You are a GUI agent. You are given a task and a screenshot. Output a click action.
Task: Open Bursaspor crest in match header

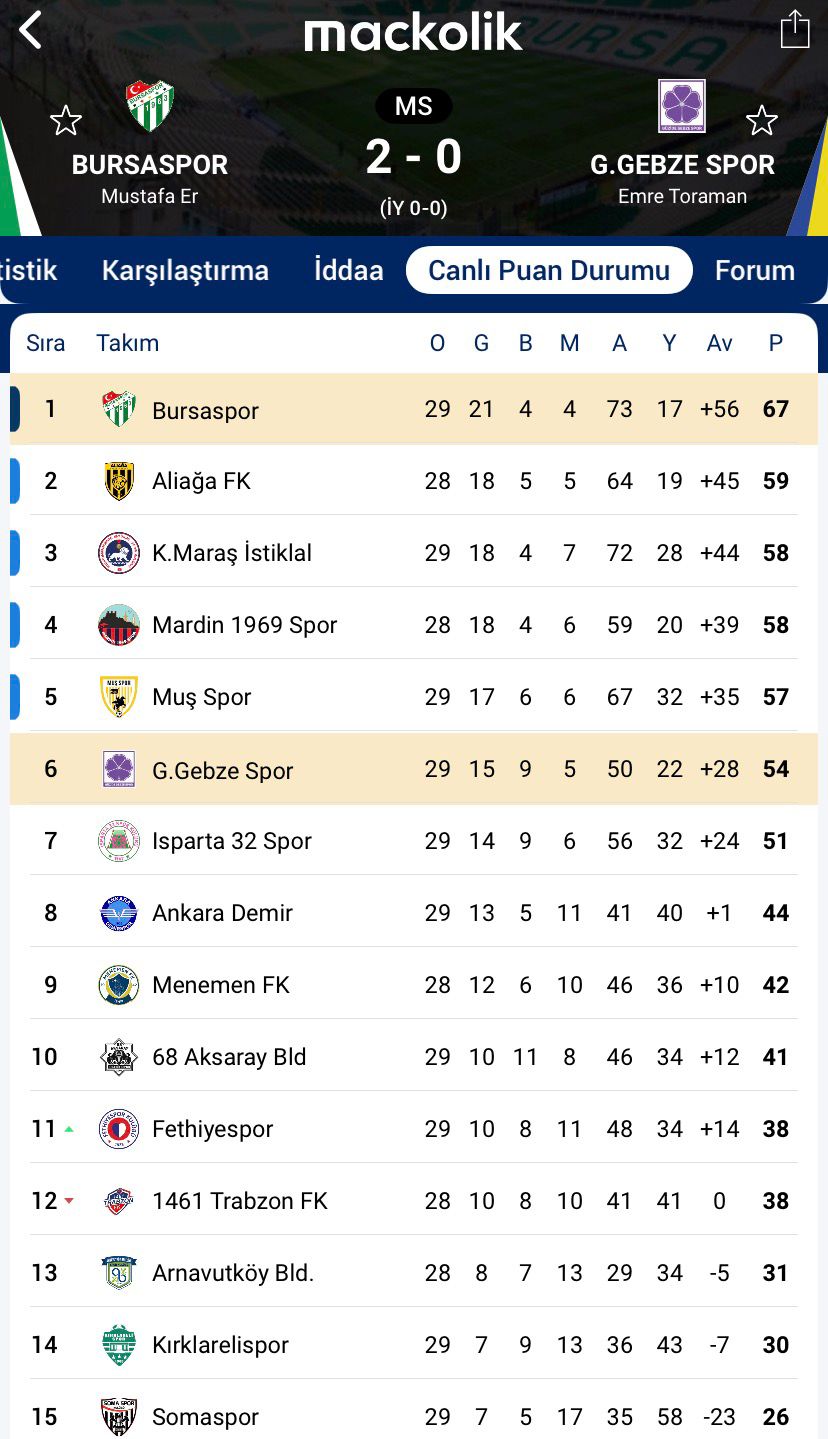[x=150, y=106]
